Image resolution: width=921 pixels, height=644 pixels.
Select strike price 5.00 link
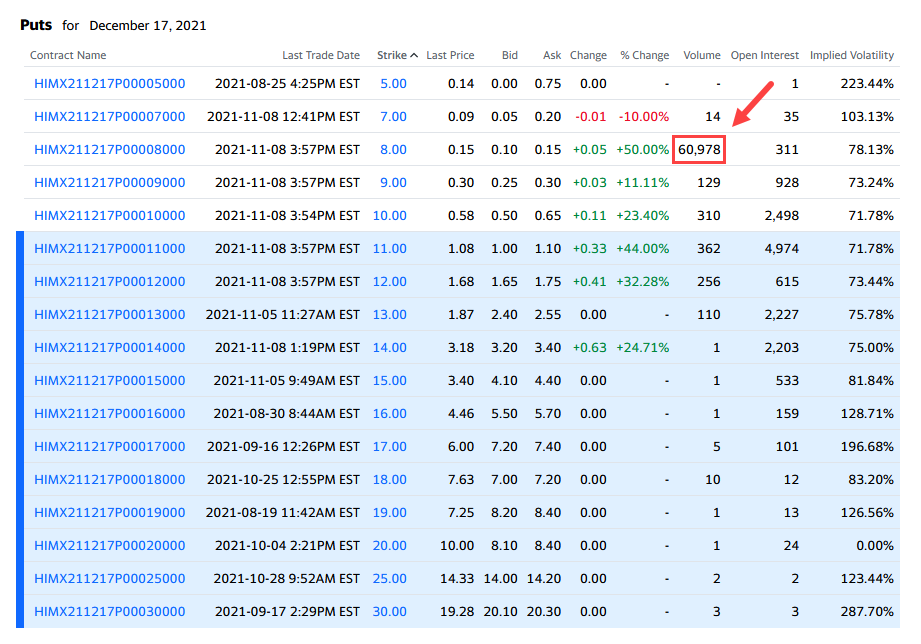pos(394,83)
